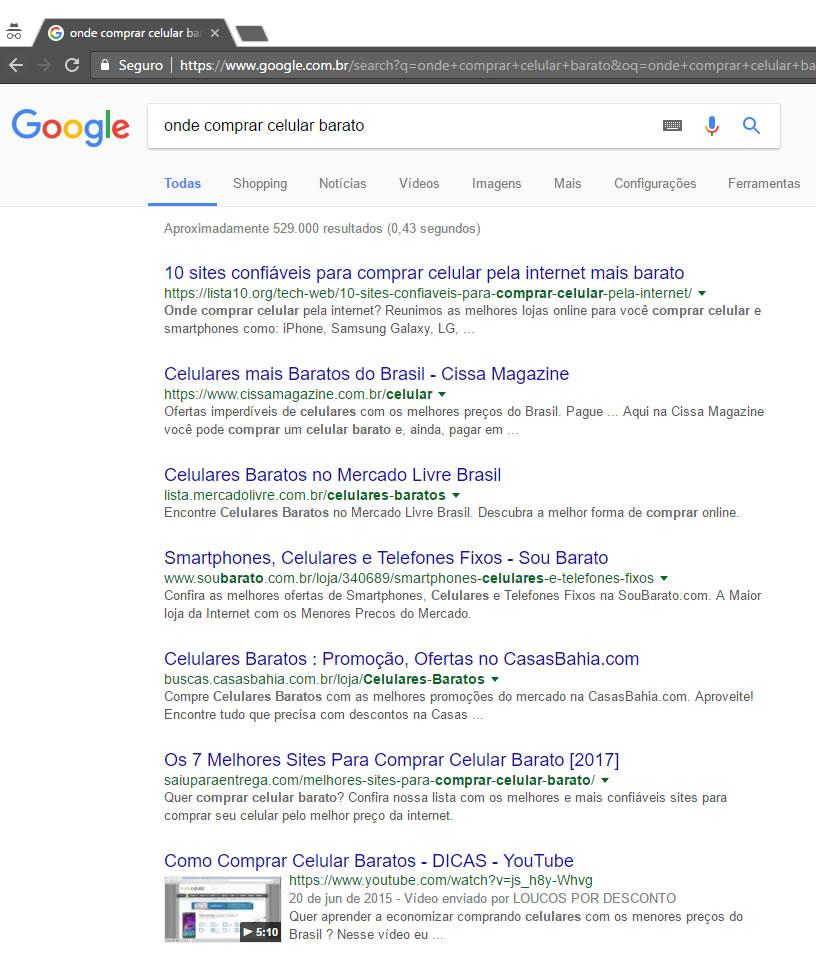The image size is (816, 960).
Task: Click the secure padlock icon
Action: point(105,65)
